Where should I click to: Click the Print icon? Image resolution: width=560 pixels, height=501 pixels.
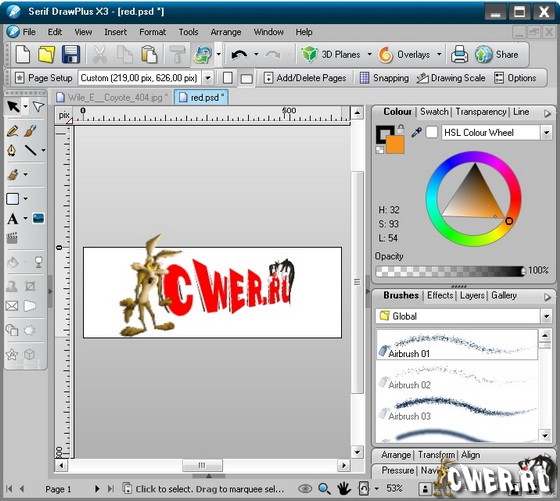click(x=459, y=55)
